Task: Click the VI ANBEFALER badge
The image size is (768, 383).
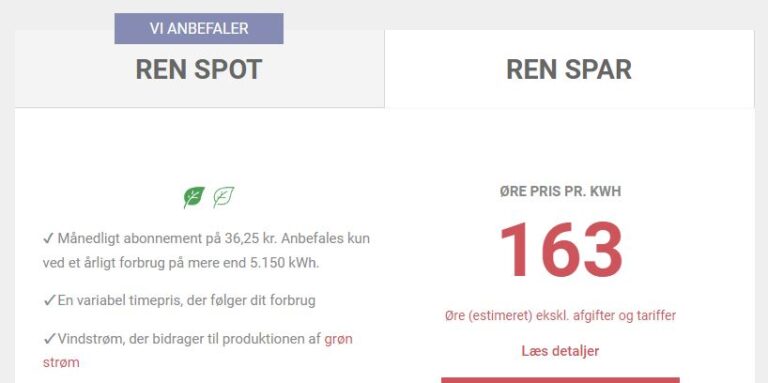Action: [x=199, y=28]
